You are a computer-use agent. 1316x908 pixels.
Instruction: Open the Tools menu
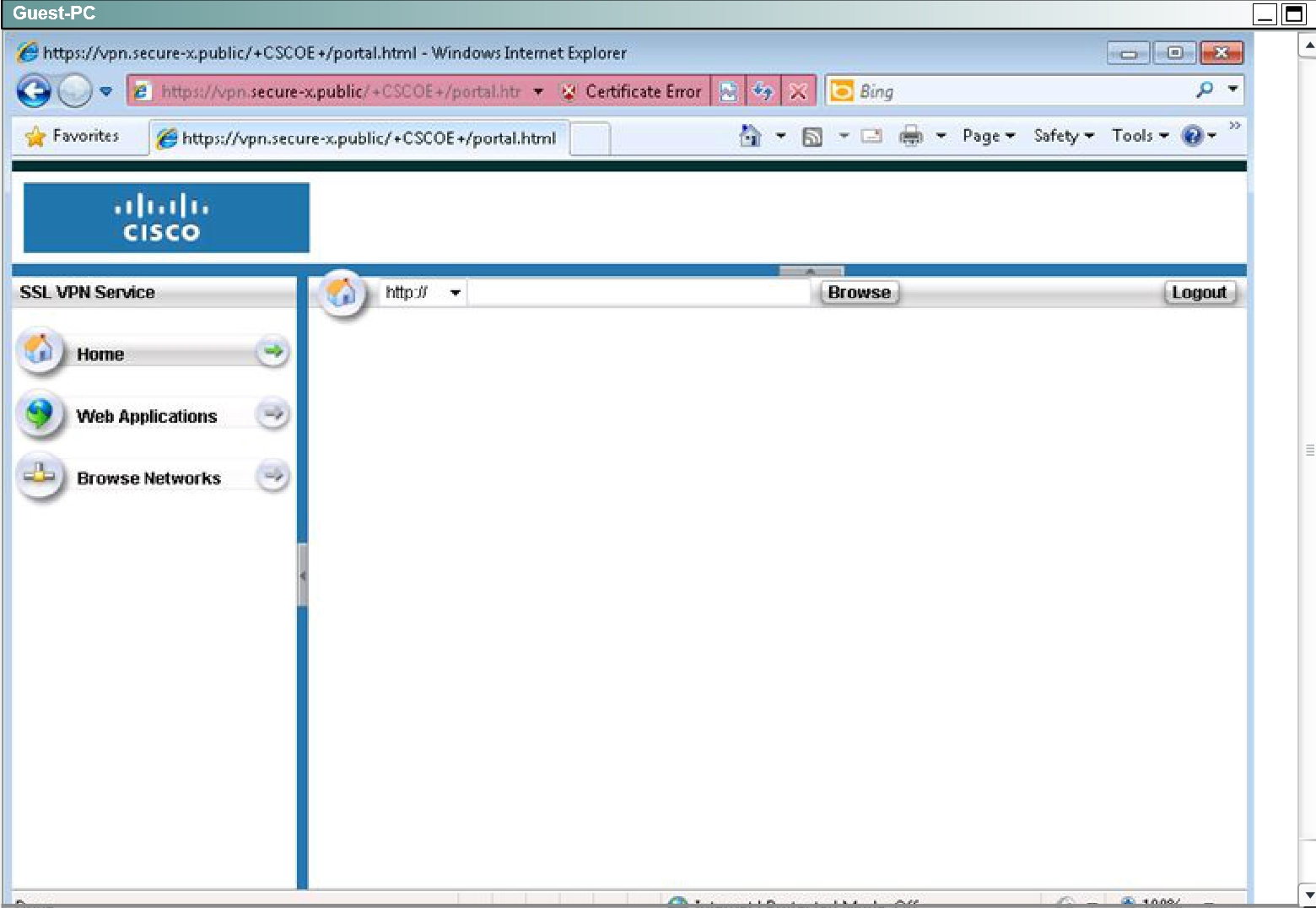[x=1139, y=136]
